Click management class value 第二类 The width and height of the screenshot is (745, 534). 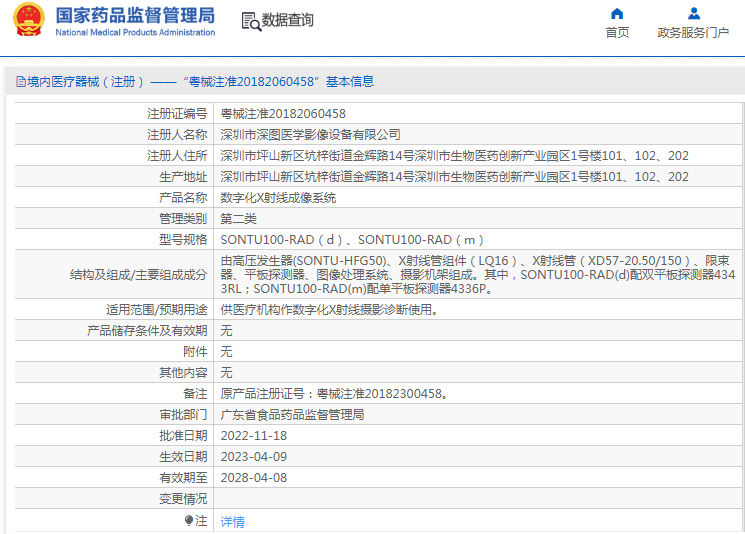[x=239, y=219]
